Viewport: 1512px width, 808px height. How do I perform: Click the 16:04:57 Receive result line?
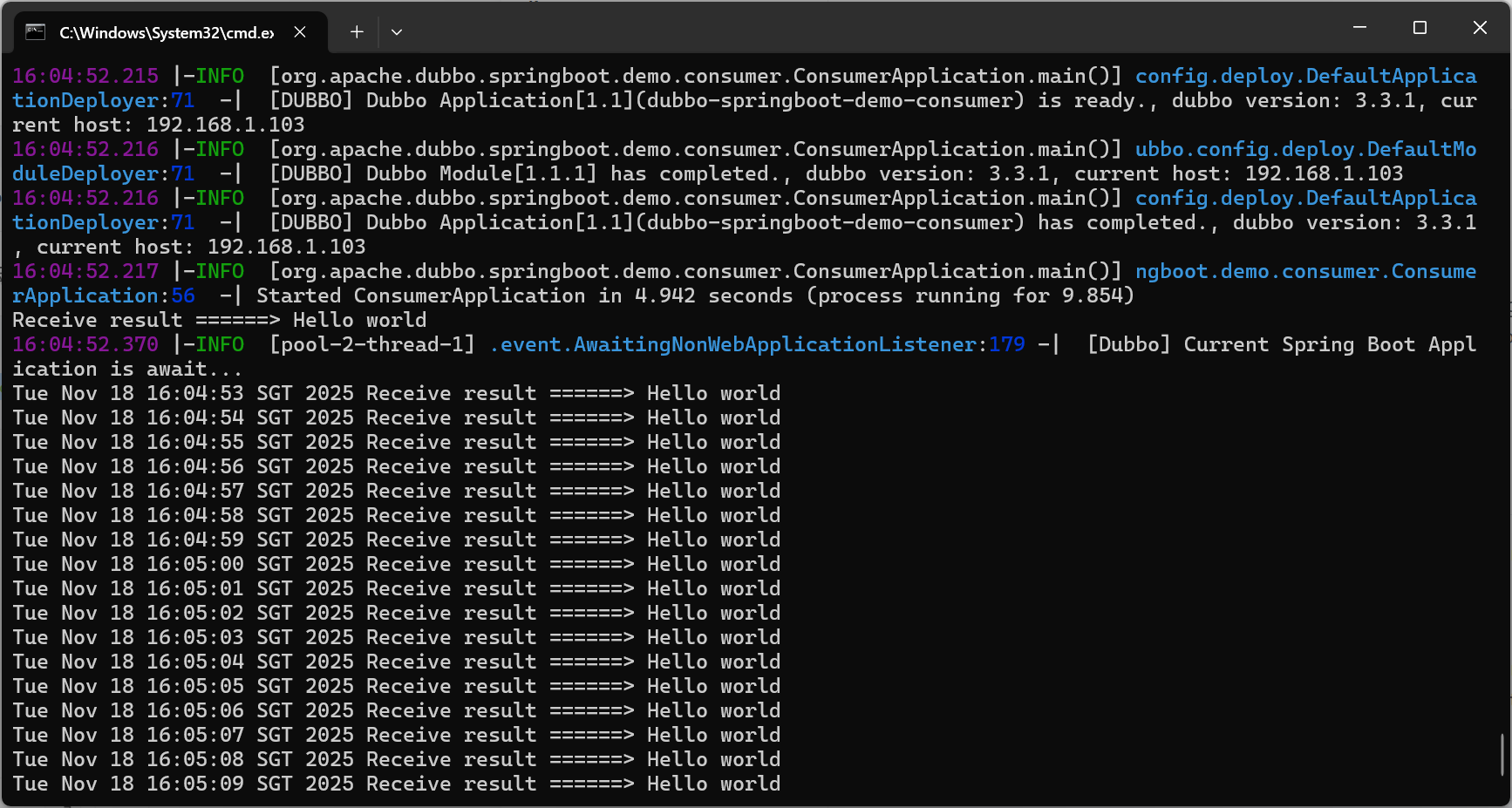pos(397,491)
